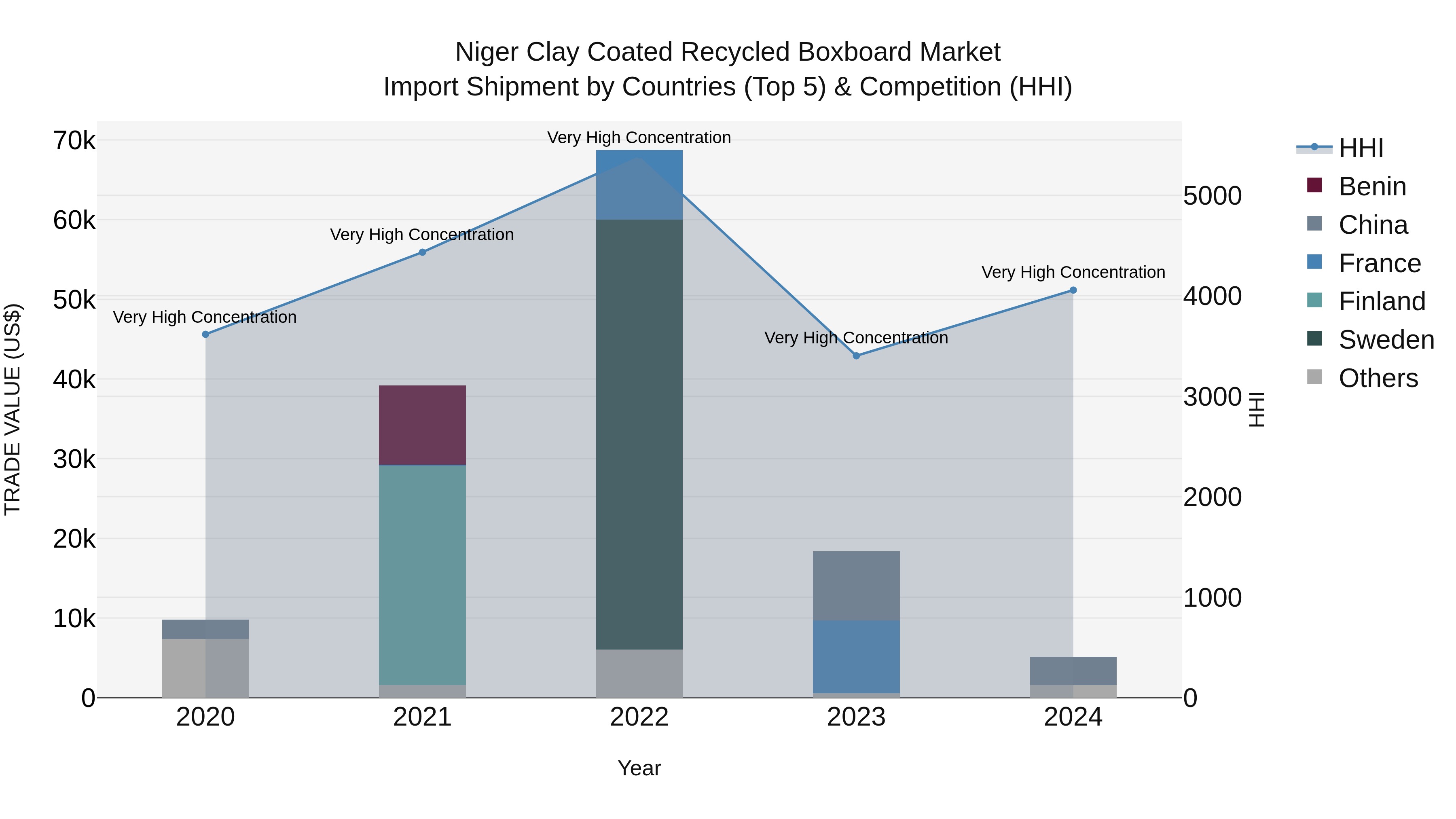1456x819 pixels.
Task: Click the China bar segment in 2020
Action: tap(206, 630)
